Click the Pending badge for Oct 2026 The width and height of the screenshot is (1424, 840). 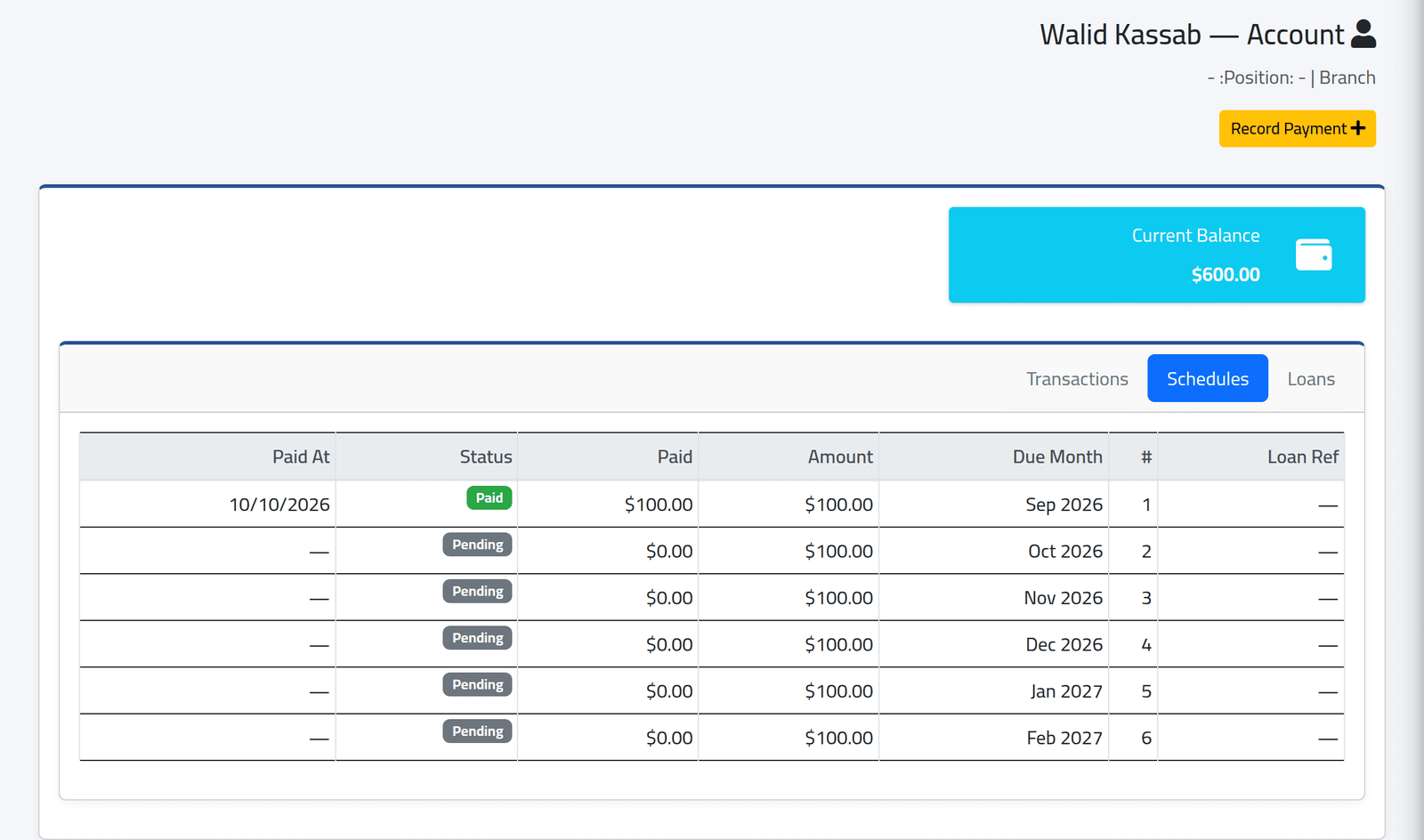478,545
